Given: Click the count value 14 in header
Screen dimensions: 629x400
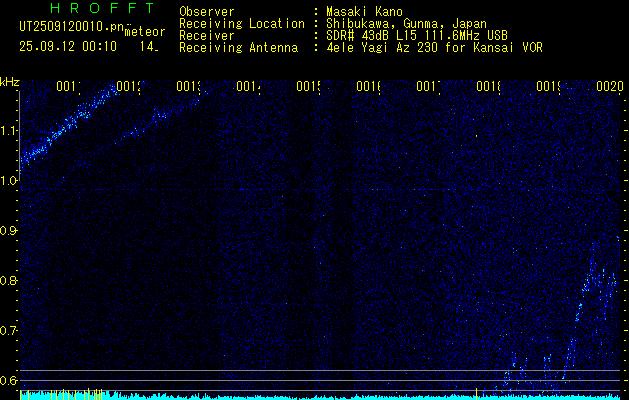Looking at the screenshot, I should [x=148, y=47].
